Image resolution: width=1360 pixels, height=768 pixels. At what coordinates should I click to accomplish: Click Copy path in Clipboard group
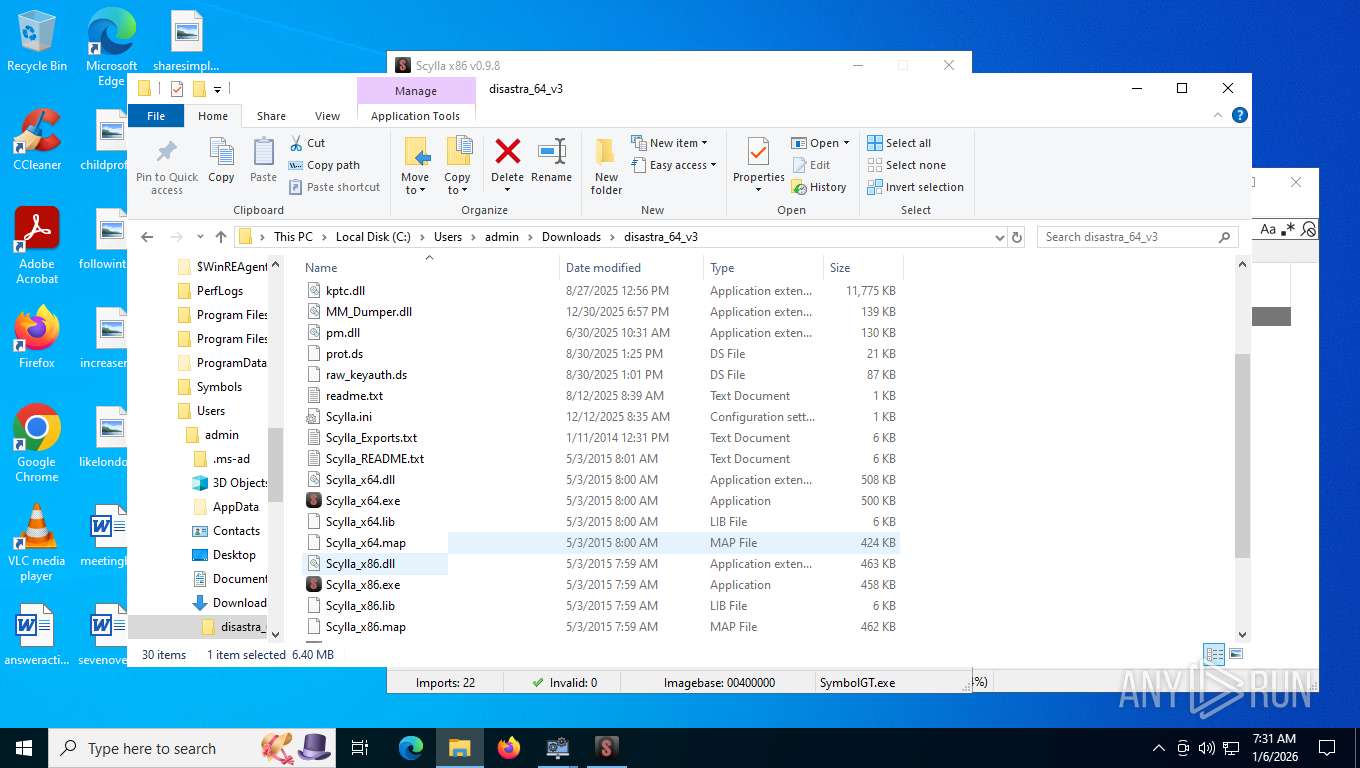click(x=324, y=165)
